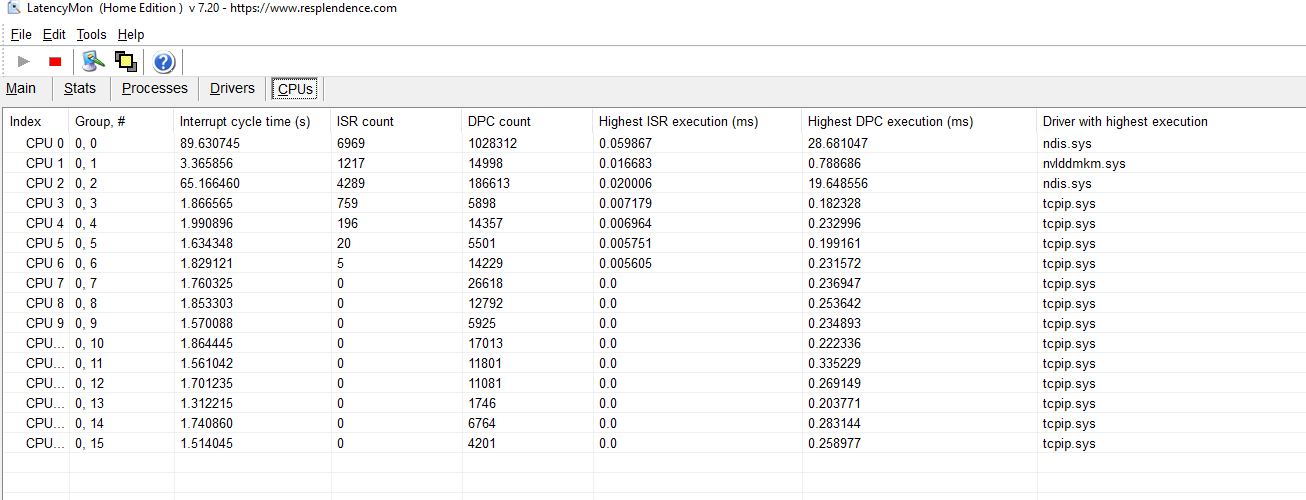Switch to the Stats tab
Image resolution: width=1306 pixels, height=500 pixels.
tap(80, 88)
